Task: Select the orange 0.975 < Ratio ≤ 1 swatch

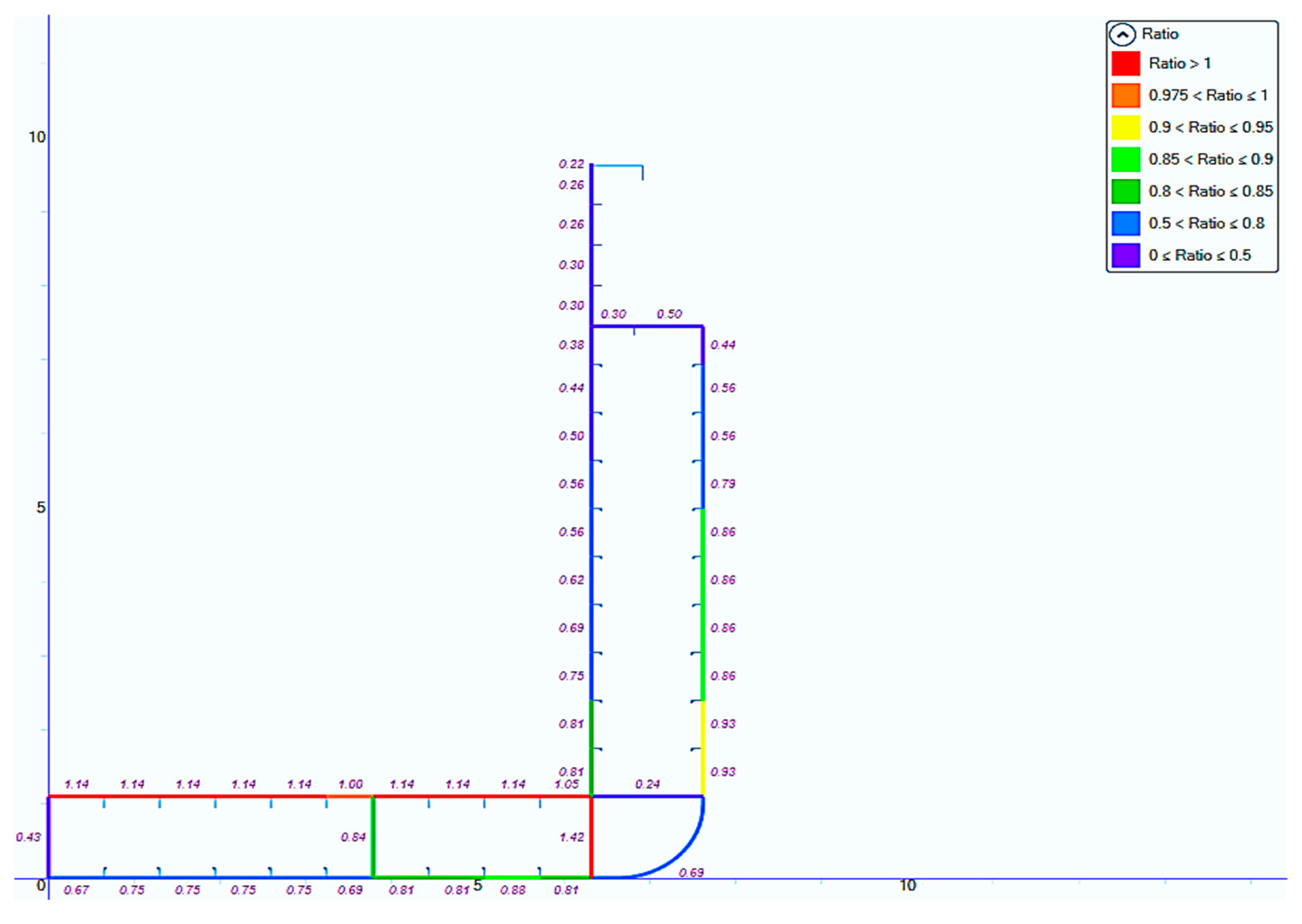Action: click(x=1125, y=95)
